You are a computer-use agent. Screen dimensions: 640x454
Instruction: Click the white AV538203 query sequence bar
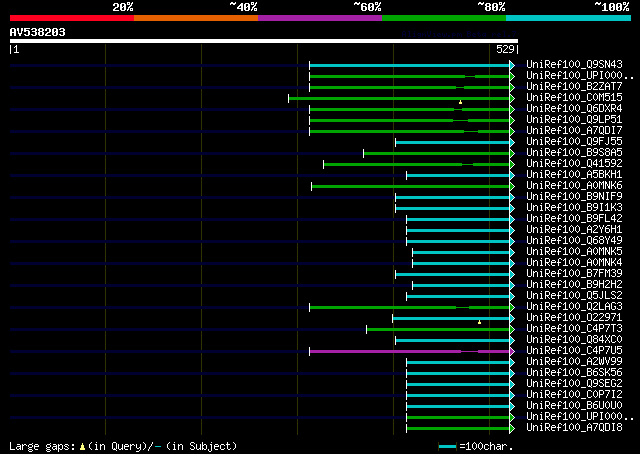coord(264,41)
